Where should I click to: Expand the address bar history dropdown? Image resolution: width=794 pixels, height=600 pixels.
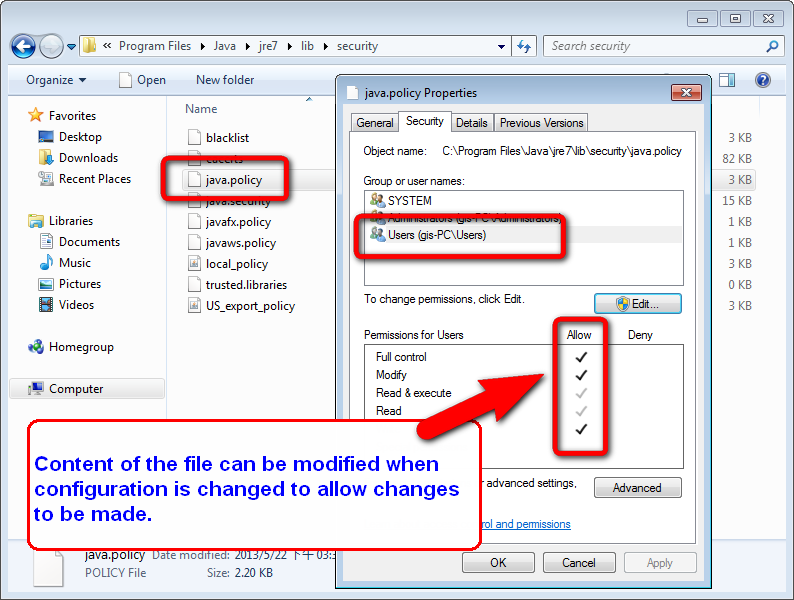(x=501, y=47)
